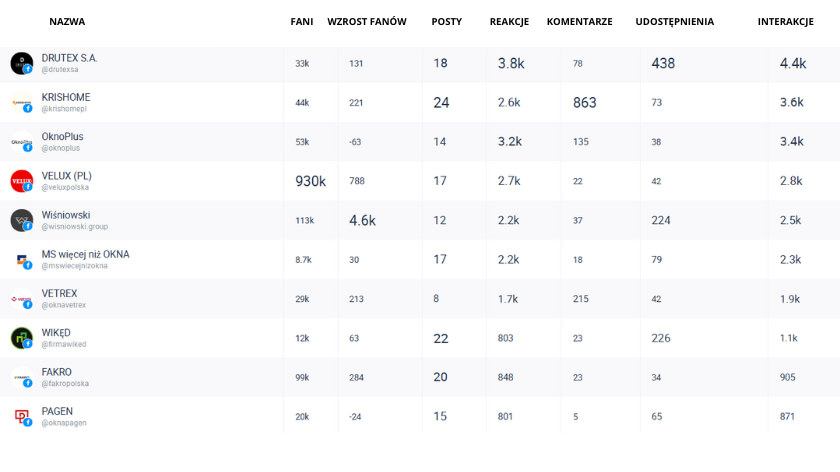Viewport: 840px width, 472px height.
Task: Open the @krishomepl handle link
Action: click(64, 109)
